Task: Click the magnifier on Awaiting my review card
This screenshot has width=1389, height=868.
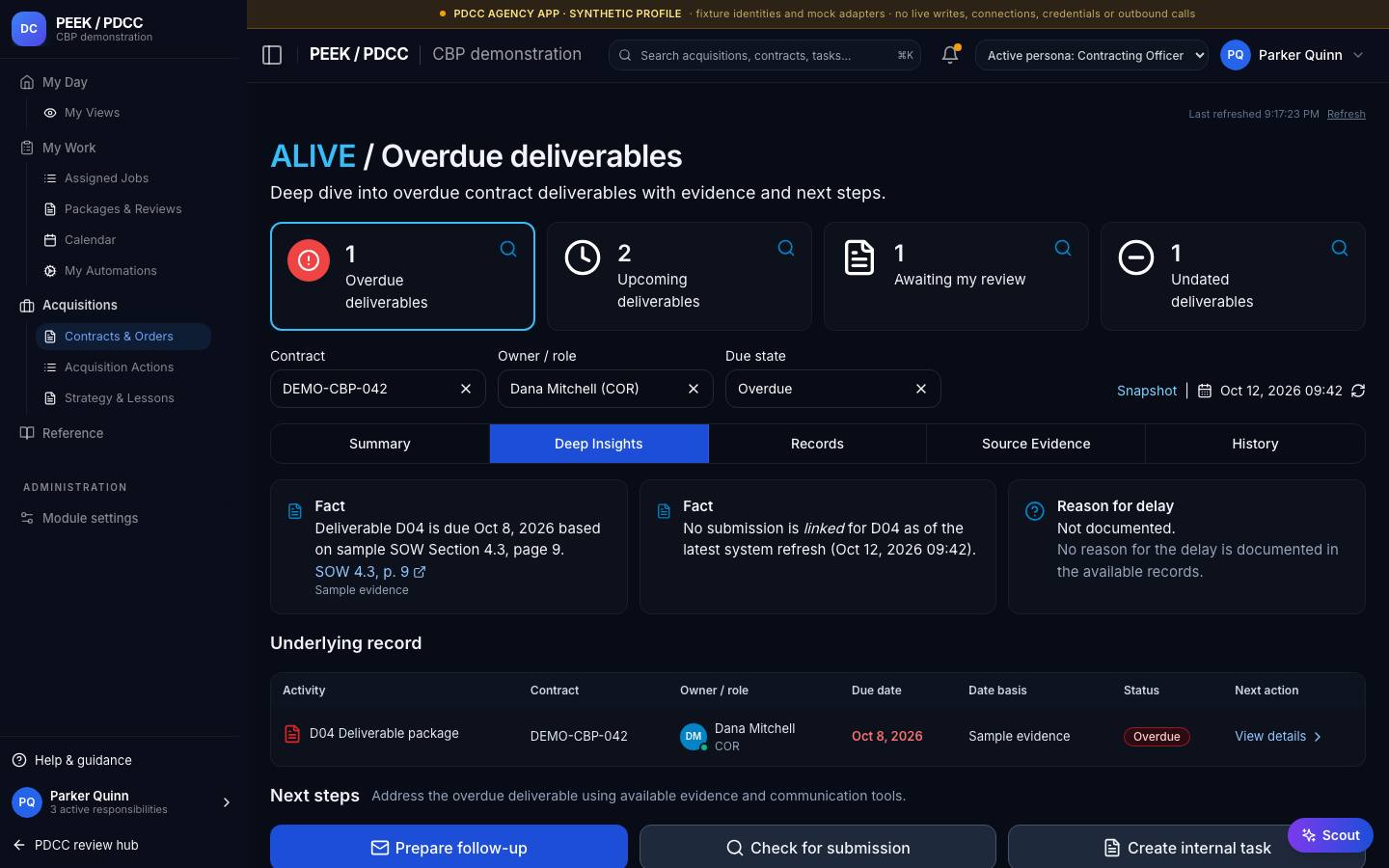Action: point(1063,248)
